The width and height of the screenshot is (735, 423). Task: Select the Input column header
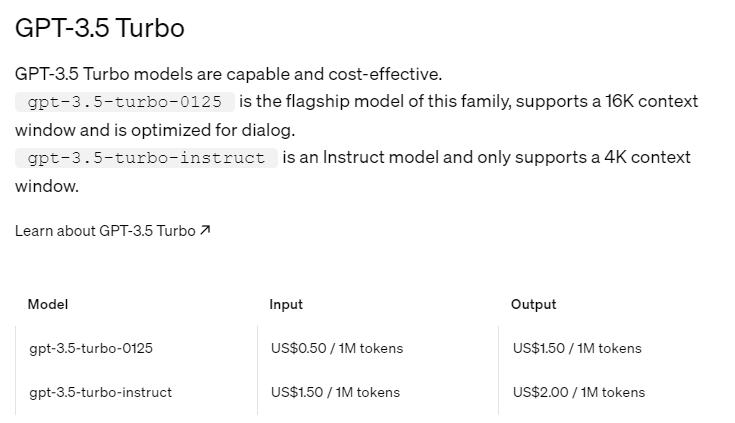tap(286, 304)
